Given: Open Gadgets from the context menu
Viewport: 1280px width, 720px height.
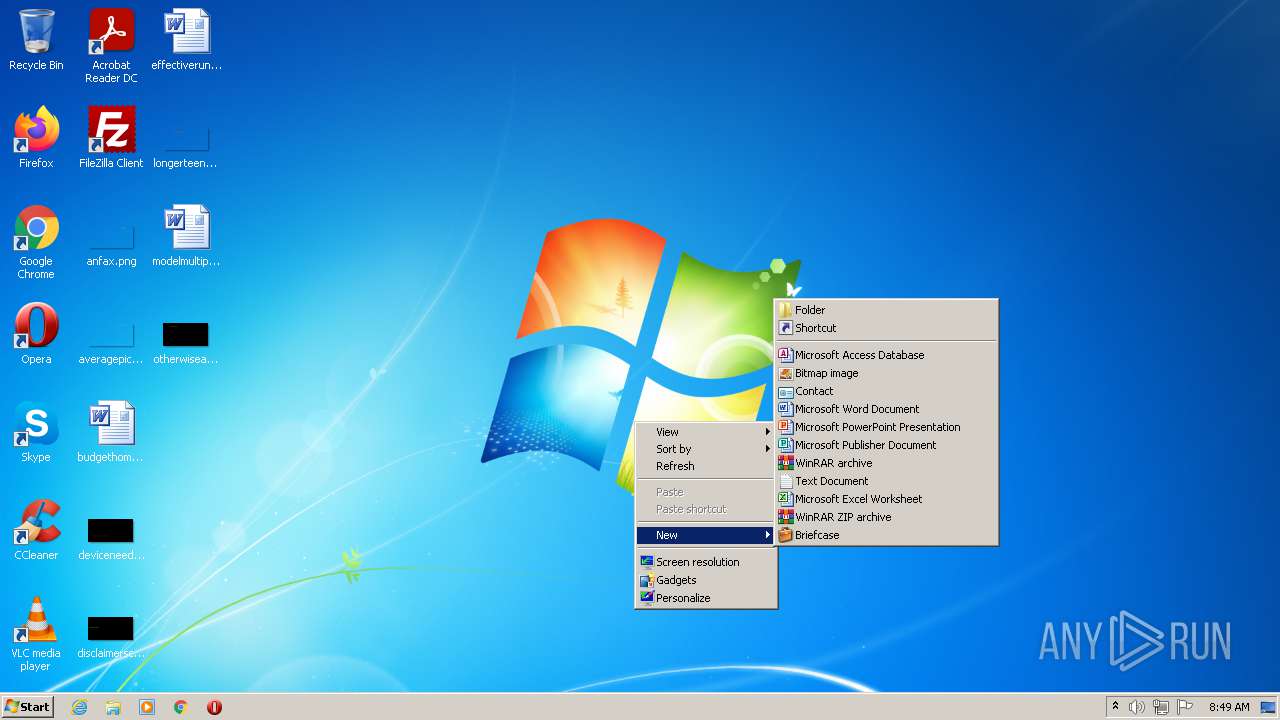Looking at the screenshot, I should click(x=706, y=580).
